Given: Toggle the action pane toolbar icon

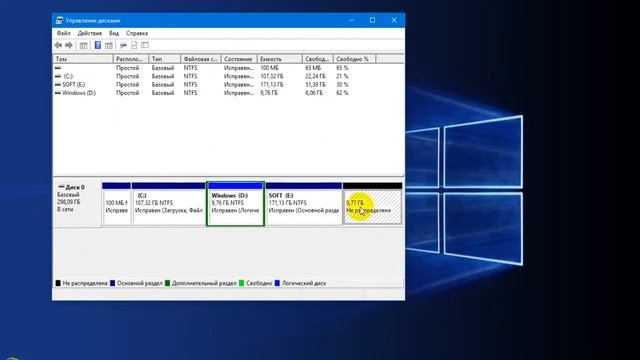Looking at the screenshot, I should [109, 45].
